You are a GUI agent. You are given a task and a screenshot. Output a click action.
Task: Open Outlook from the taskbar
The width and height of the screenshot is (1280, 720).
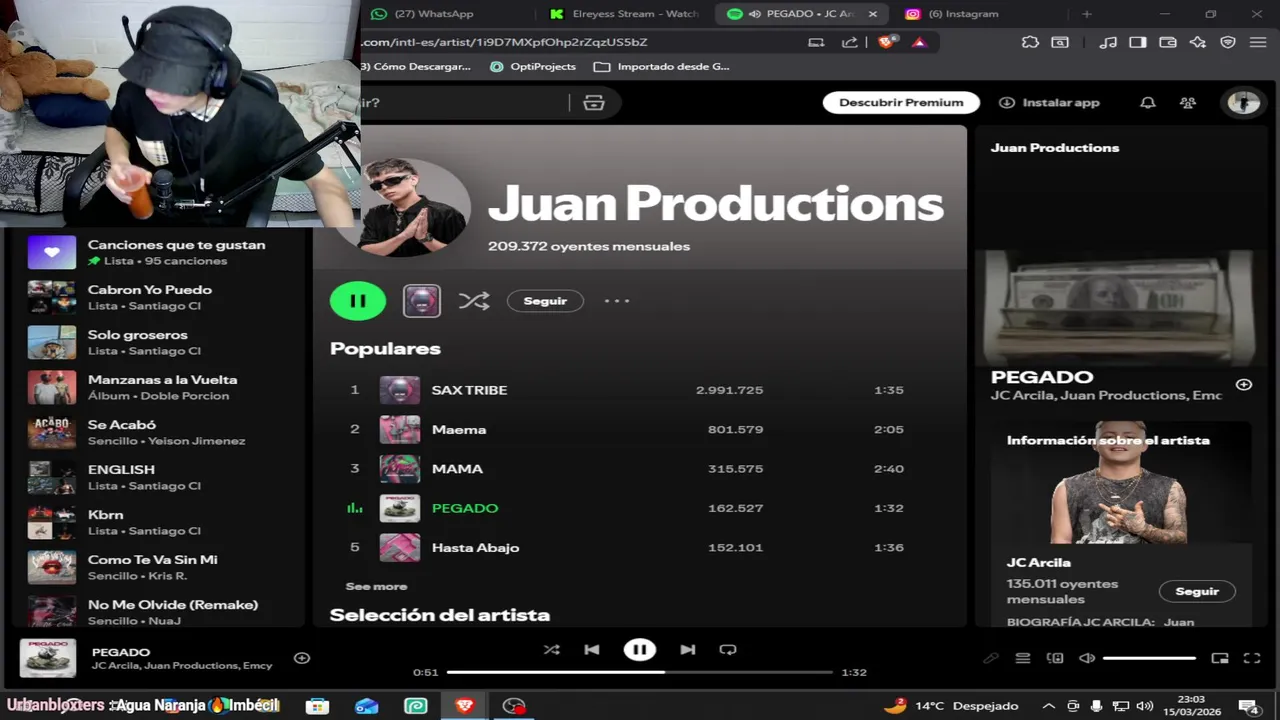[367, 706]
